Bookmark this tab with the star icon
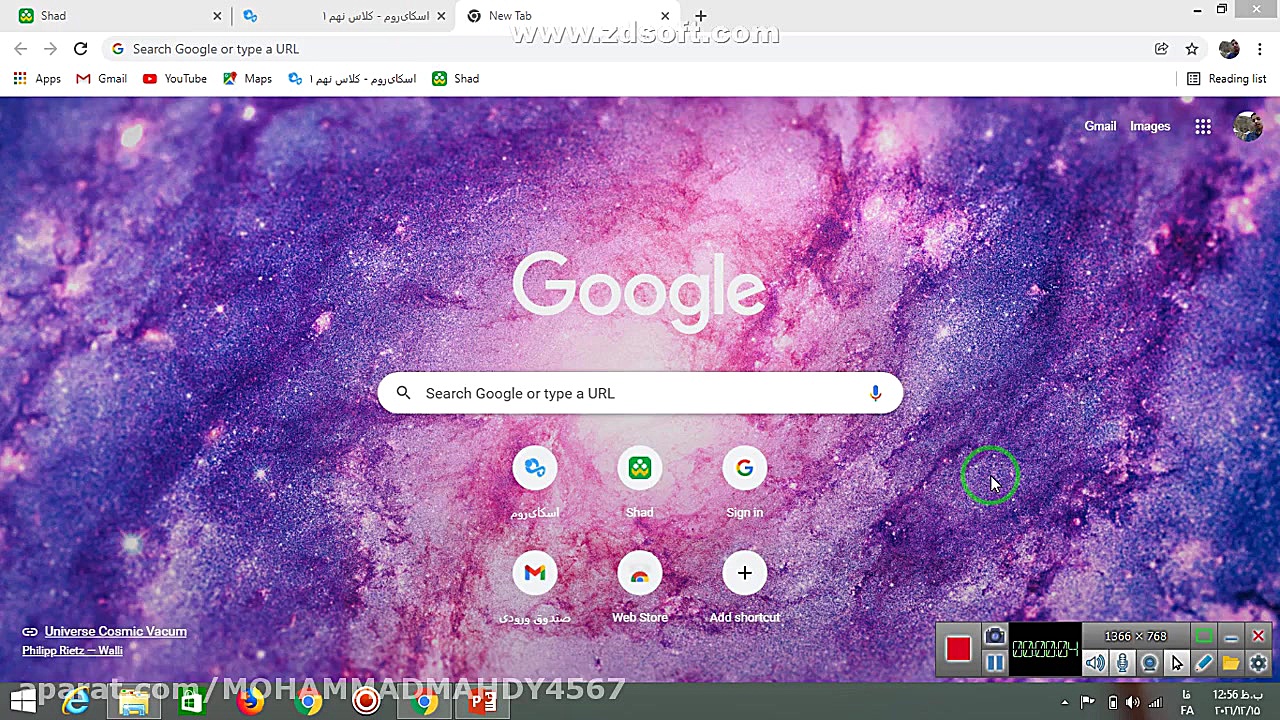 pos(1192,49)
